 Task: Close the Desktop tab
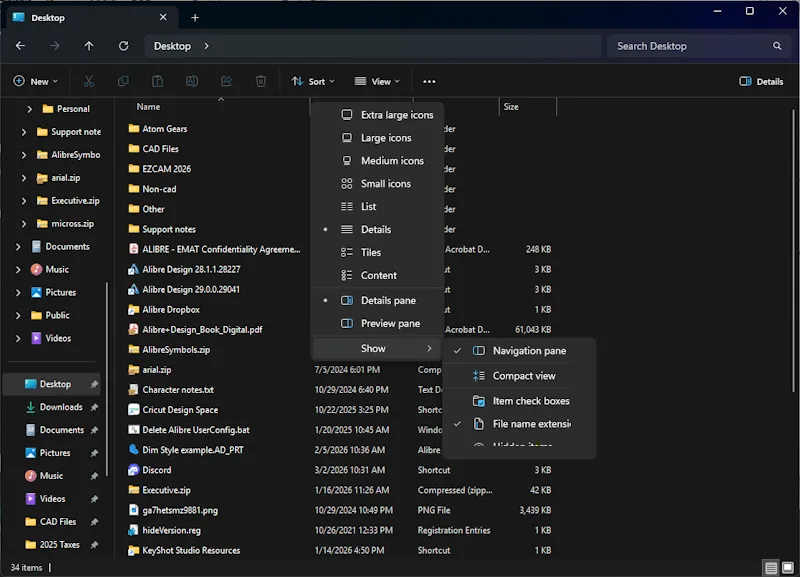click(163, 17)
